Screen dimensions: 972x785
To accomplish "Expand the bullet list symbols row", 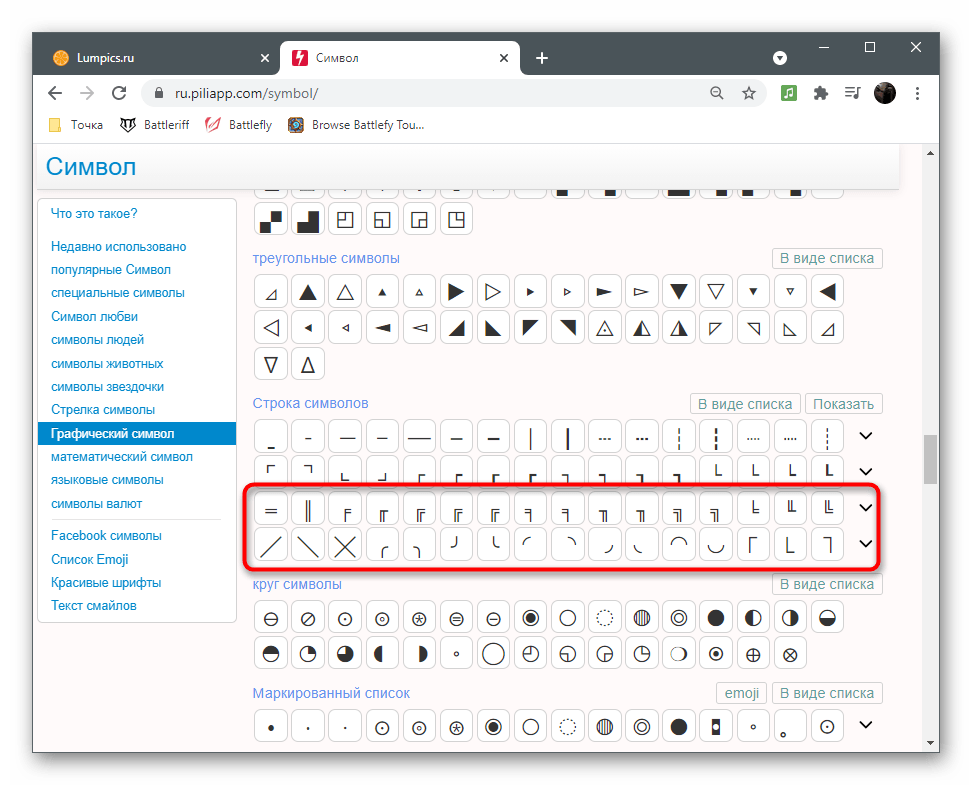I will [866, 725].
